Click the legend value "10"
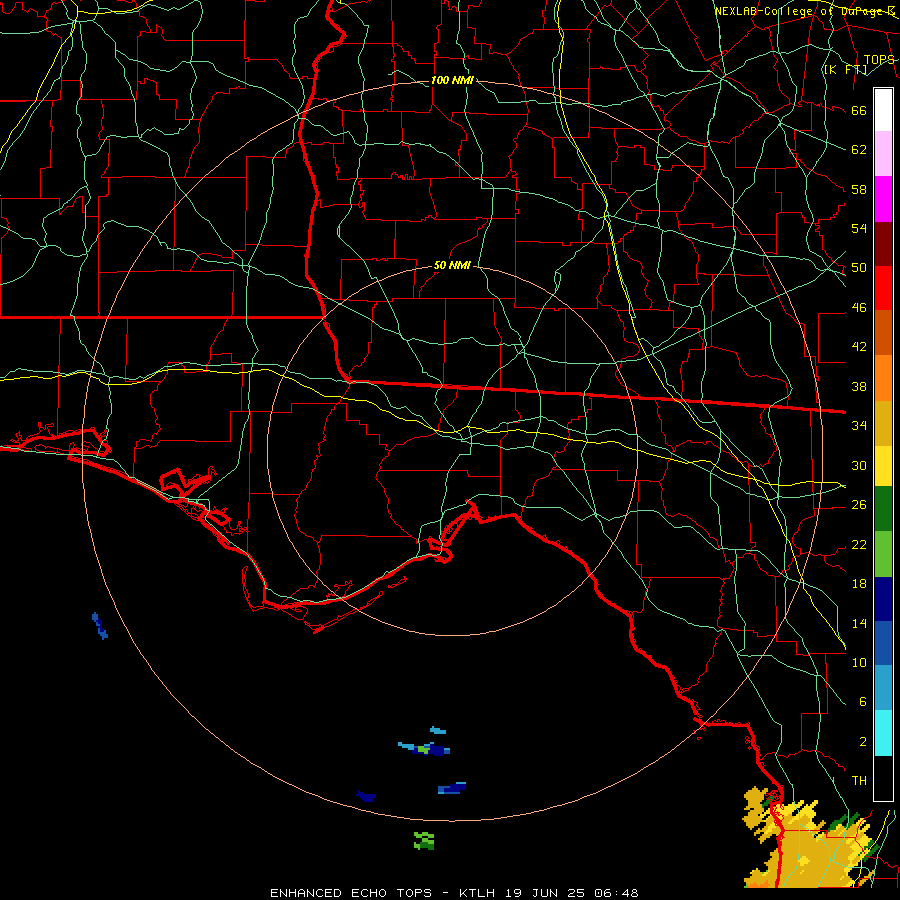The image size is (900, 900). [859, 662]
